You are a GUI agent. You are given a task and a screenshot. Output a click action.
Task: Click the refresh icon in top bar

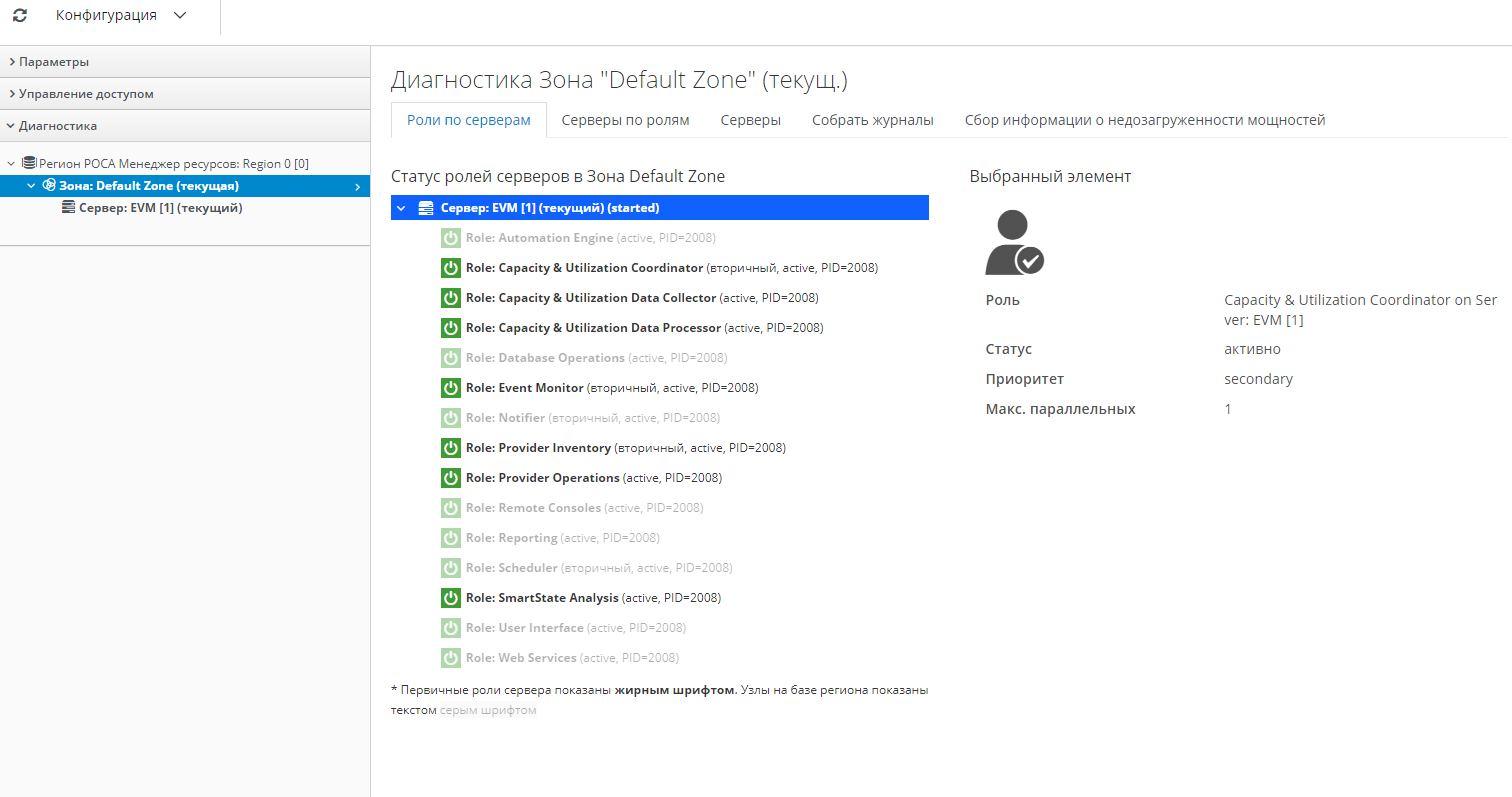20,16
